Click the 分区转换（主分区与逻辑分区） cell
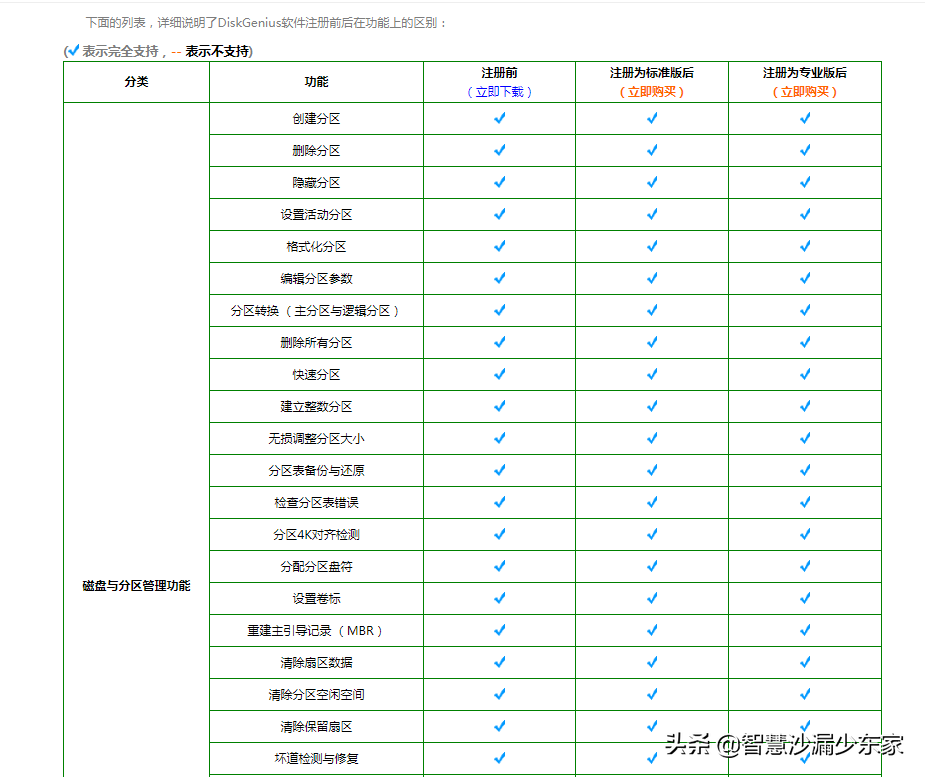Image resolution: width=925 pixels, height=777 pixels. tap(316, 311)
